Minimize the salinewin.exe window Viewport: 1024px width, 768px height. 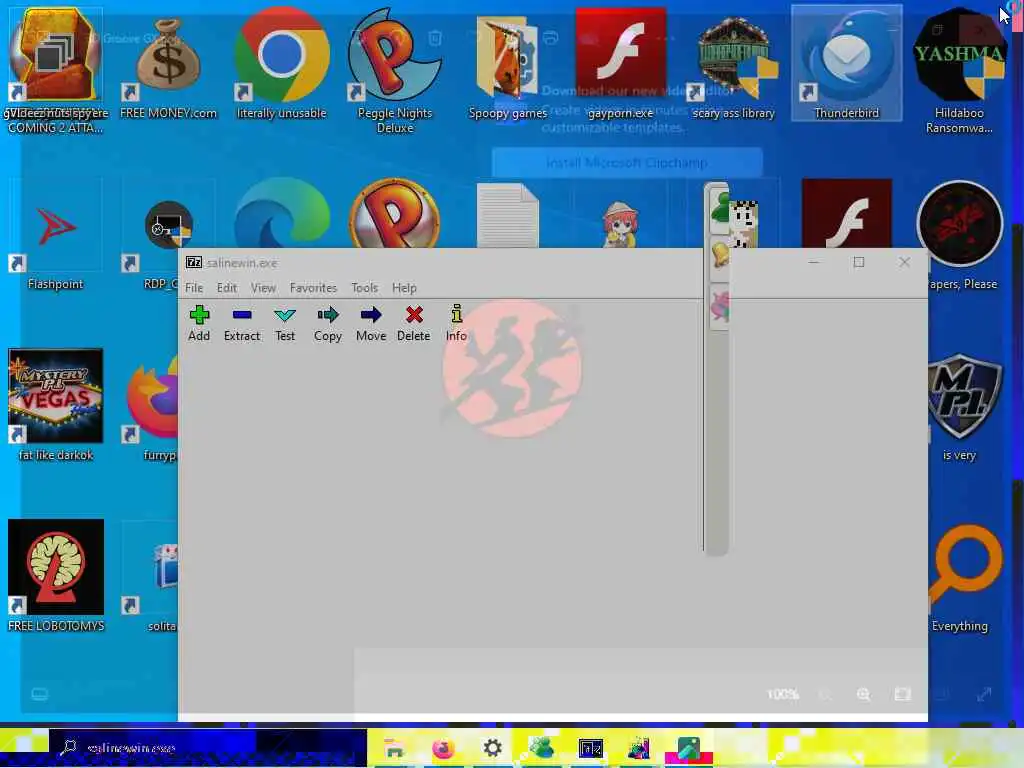pyautogui.click(x=814, y=263)
